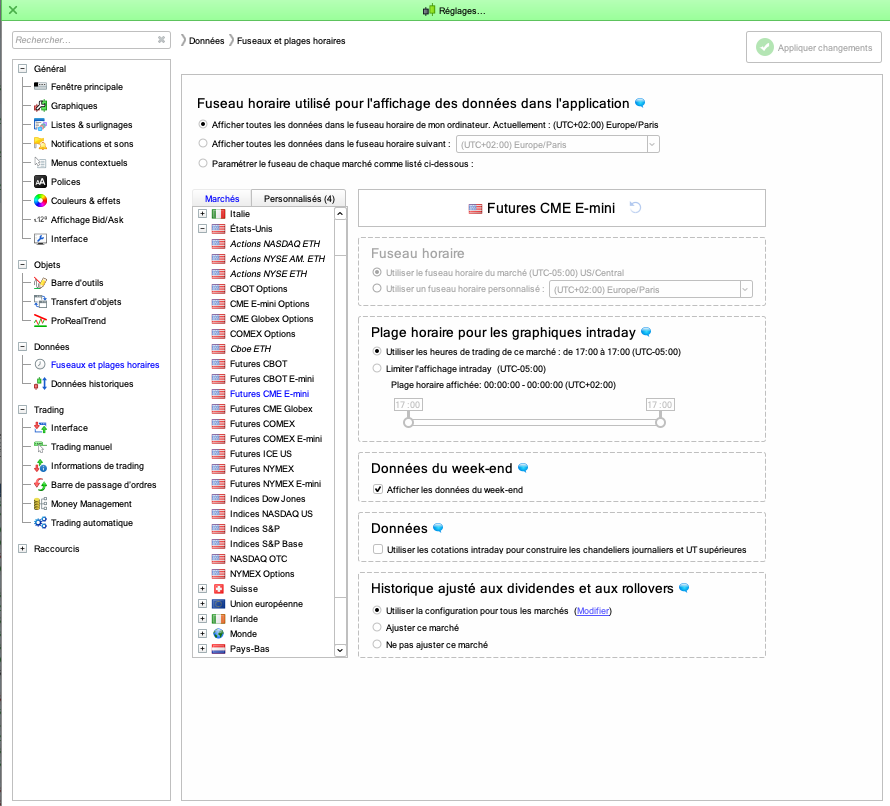This screenshot has width=890, height=806.
Task: Click the Affichage Bid/Ask icon
Action: click(x=40, y=220)
